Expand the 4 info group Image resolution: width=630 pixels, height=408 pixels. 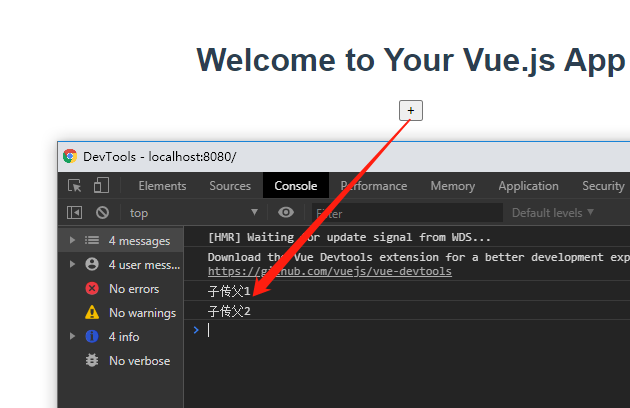tap(72, 336)
